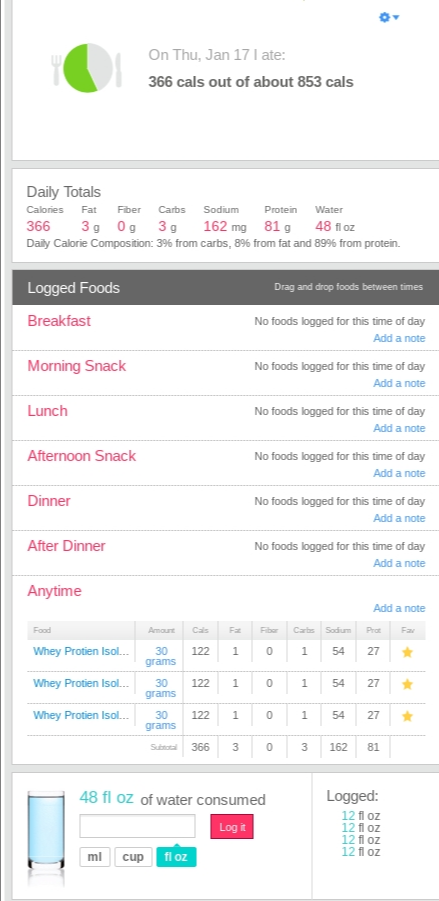Image resolution: width=439 pixels, height=901 pixels.
Task: Toggle favorite star on second whey protein row
Action: tap(407, 684)
